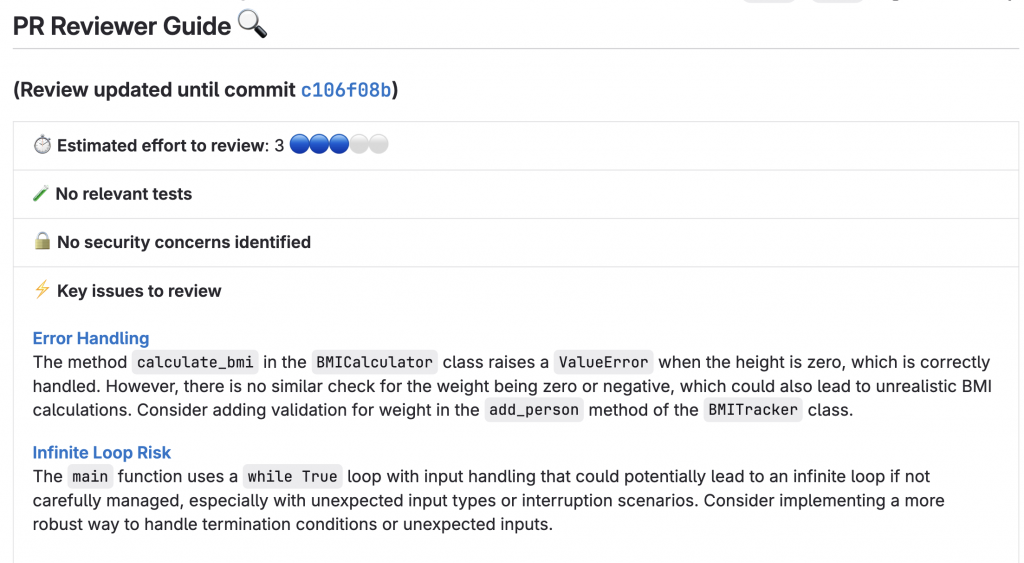Open the Infinite Loop Risk link

tap(102, 453)
